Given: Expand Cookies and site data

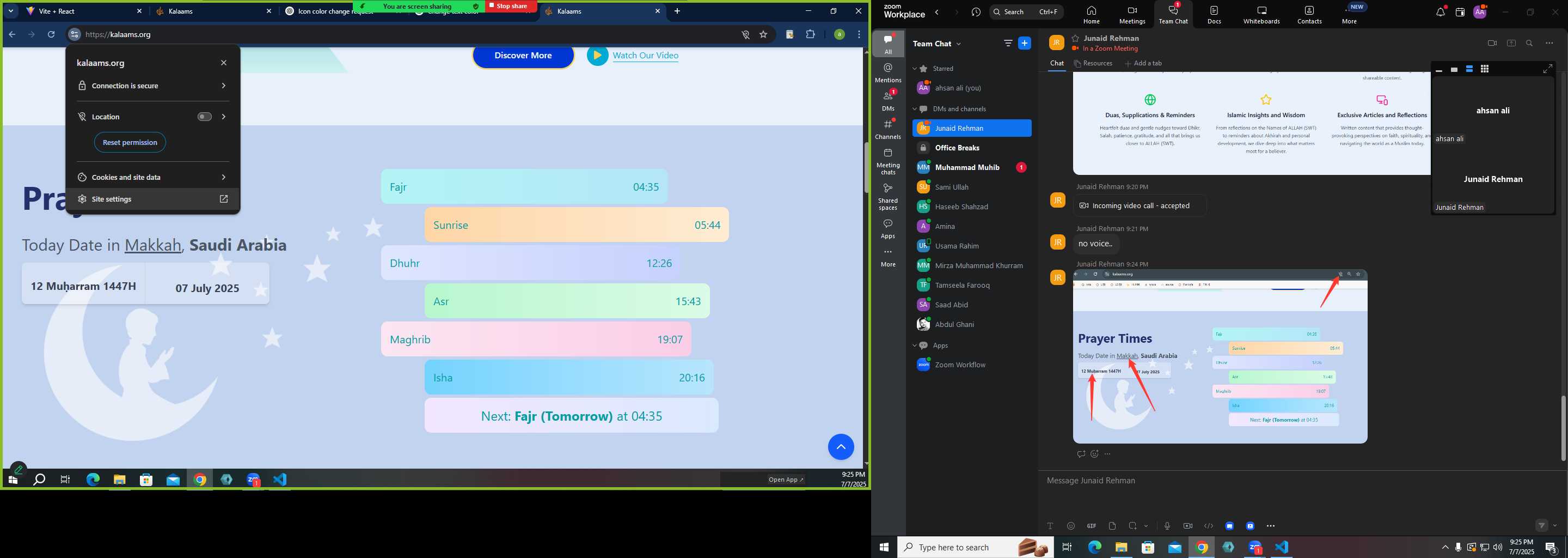Looking at the screenshot, I should point(153,177).
